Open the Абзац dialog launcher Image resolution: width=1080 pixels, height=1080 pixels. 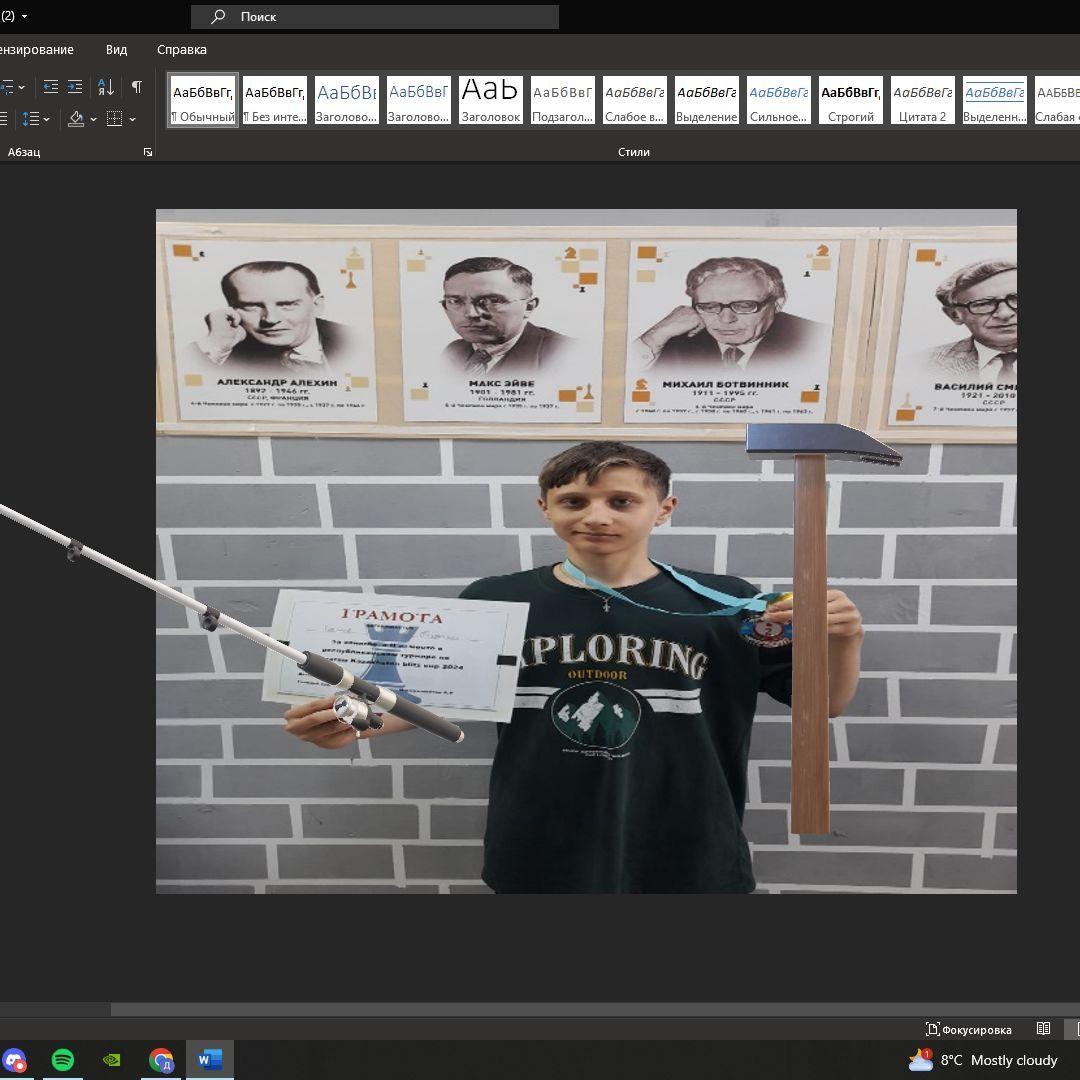click(x=147, y=152)
